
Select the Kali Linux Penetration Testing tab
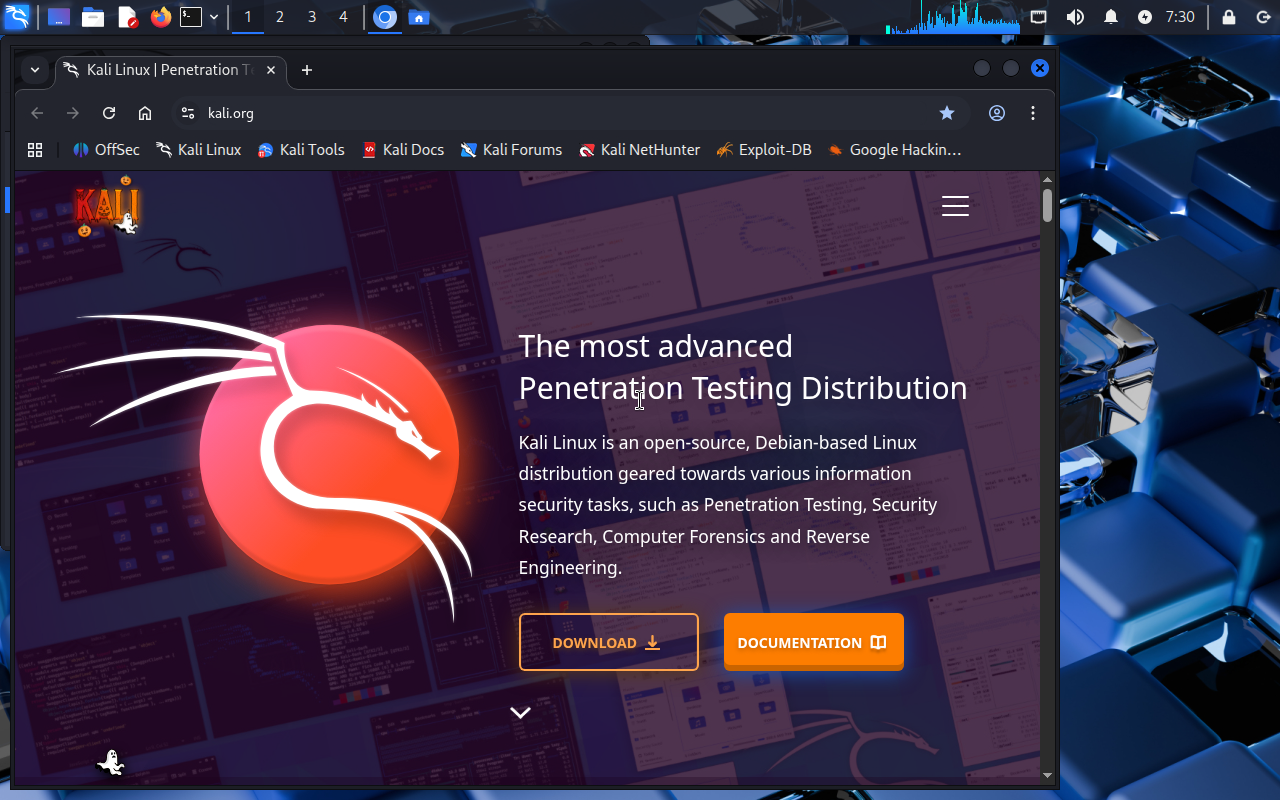[160, 70]
